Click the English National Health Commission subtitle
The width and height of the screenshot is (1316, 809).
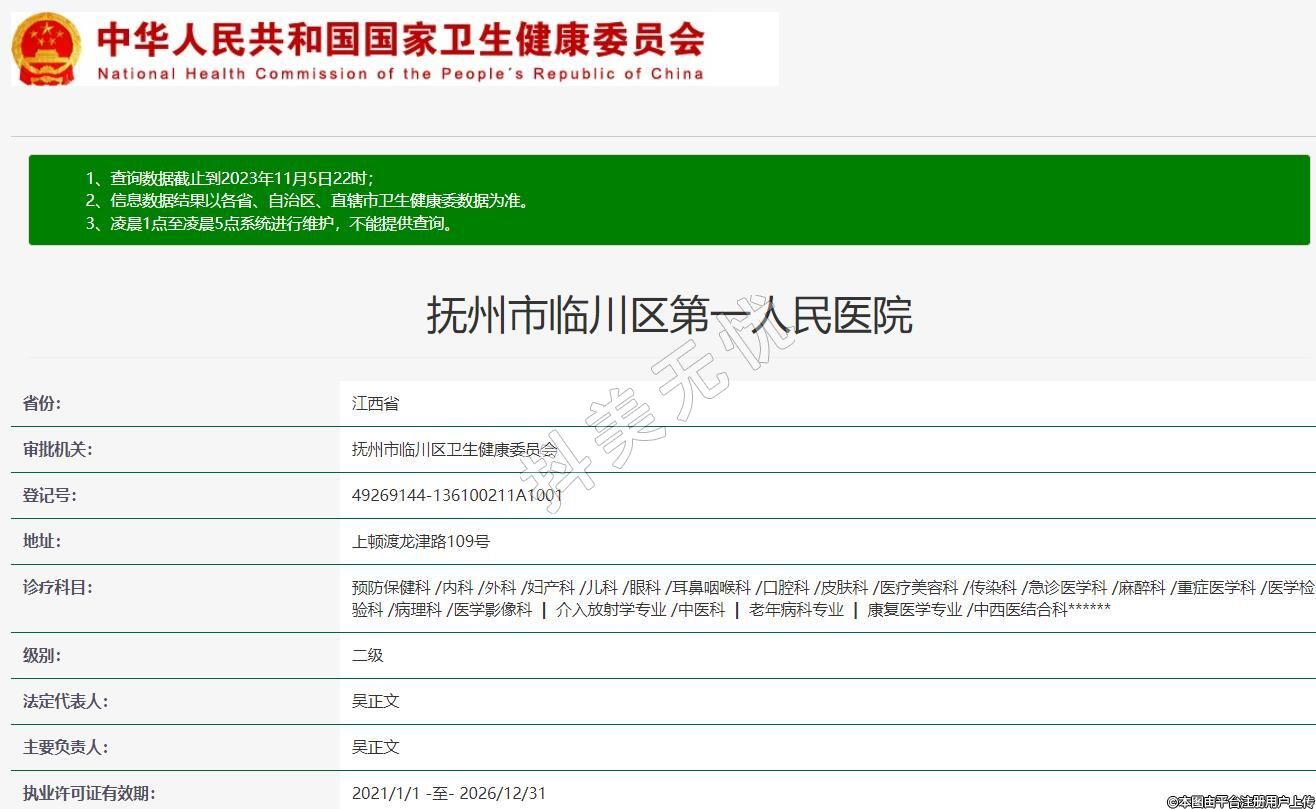coord(400,74)
